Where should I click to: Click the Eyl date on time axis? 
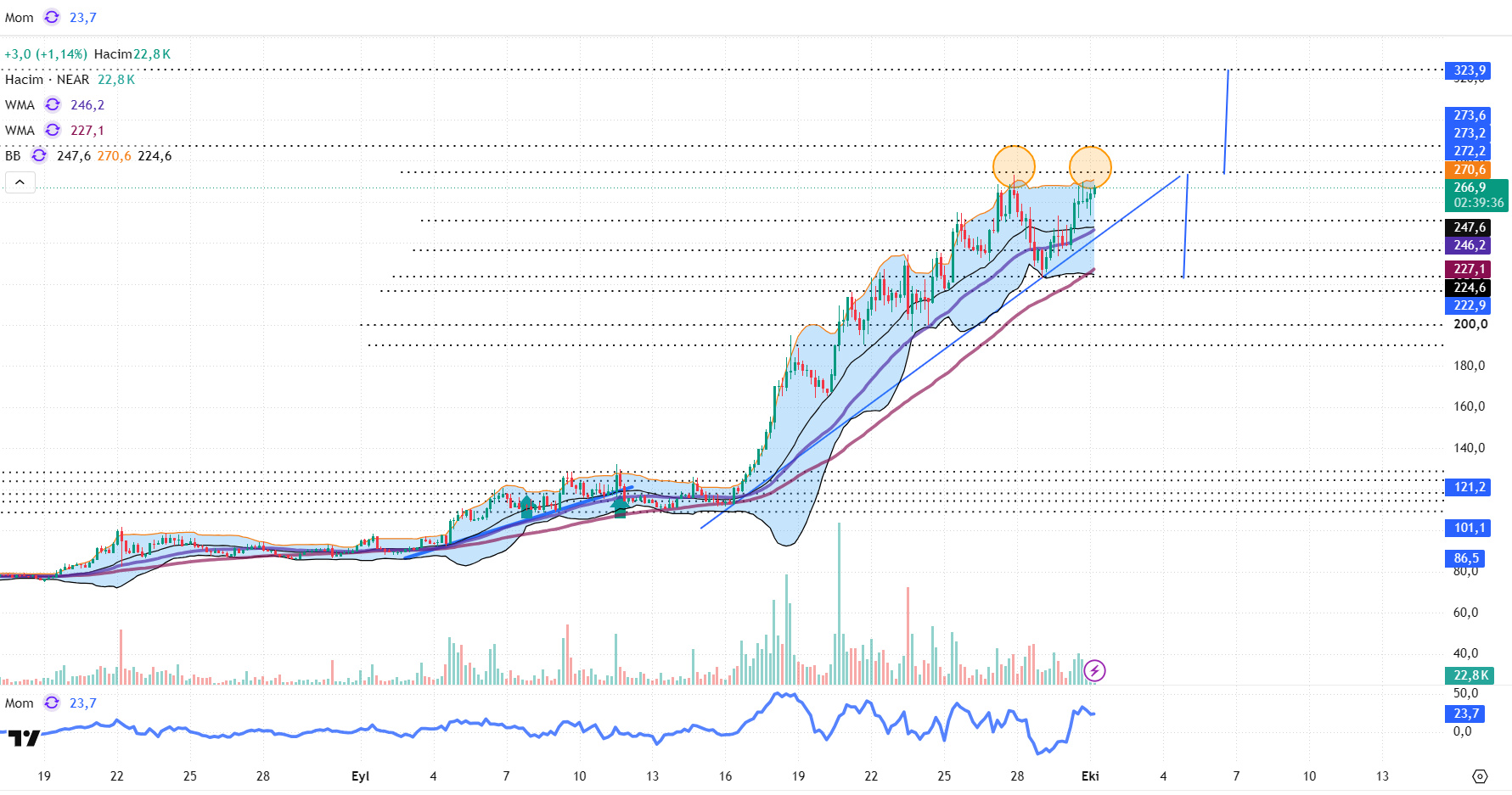click(x=360, y=775)
